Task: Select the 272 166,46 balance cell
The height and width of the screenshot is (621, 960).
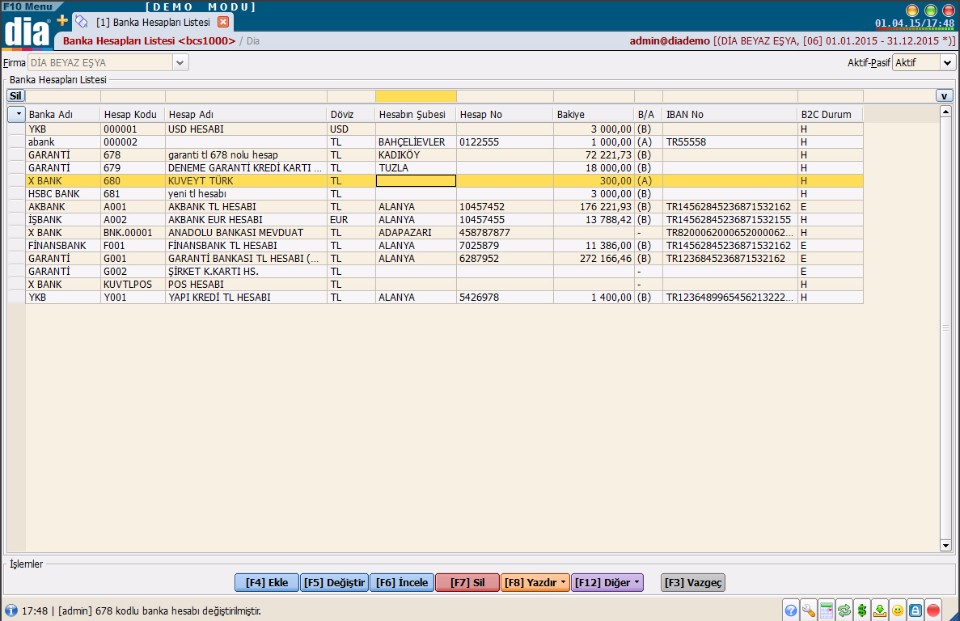Action: tap(593, 258)
